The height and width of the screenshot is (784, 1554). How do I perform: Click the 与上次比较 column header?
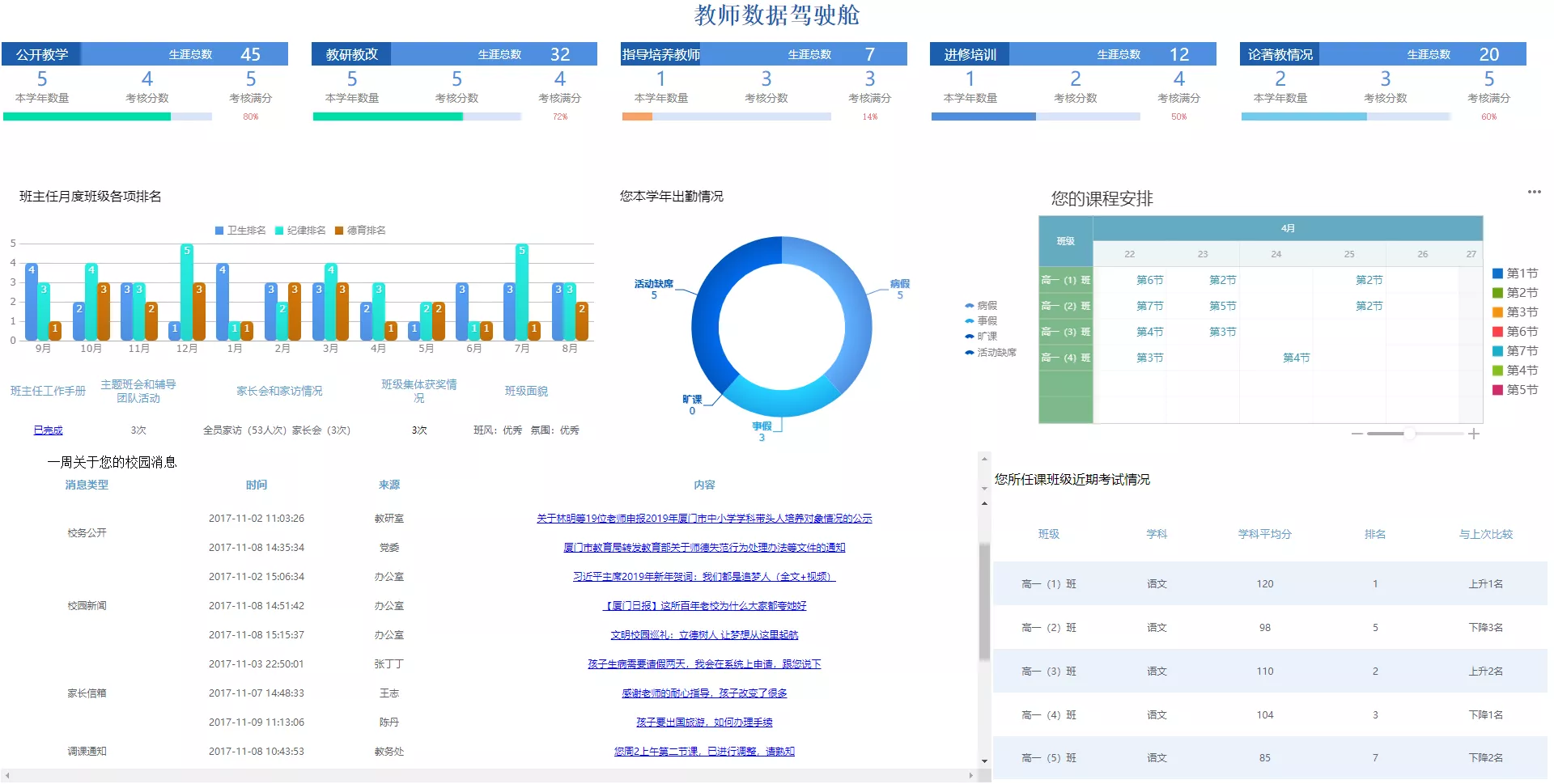pyautogui.click(x=1486, y=534)
